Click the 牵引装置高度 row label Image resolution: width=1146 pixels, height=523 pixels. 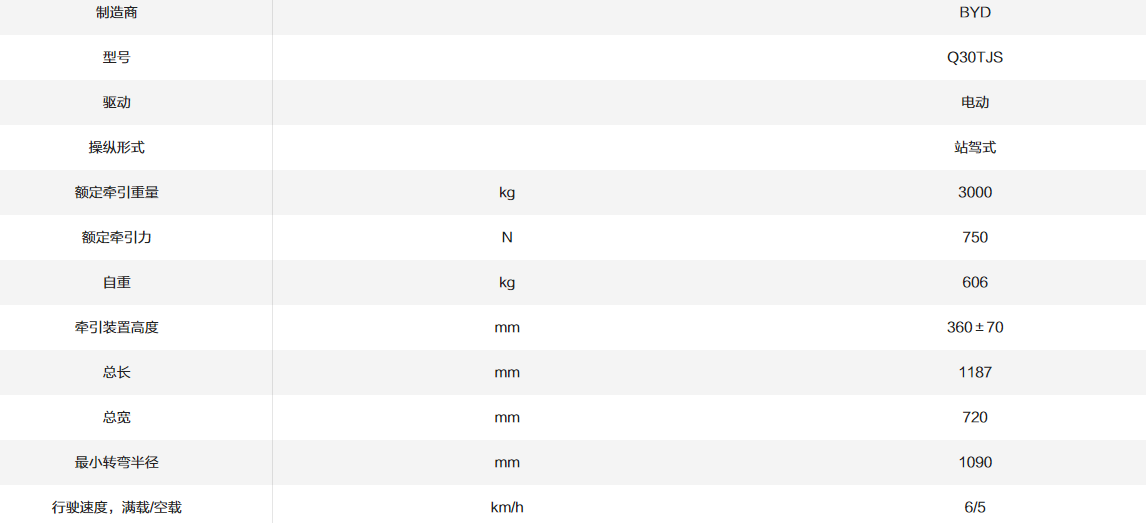pos(117,327)
